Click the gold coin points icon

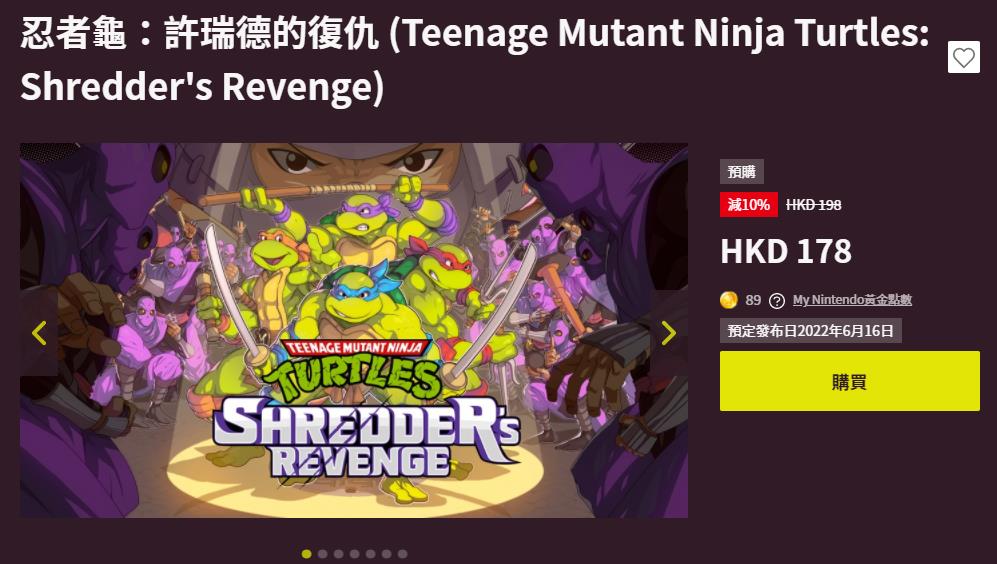coord(729,300)
